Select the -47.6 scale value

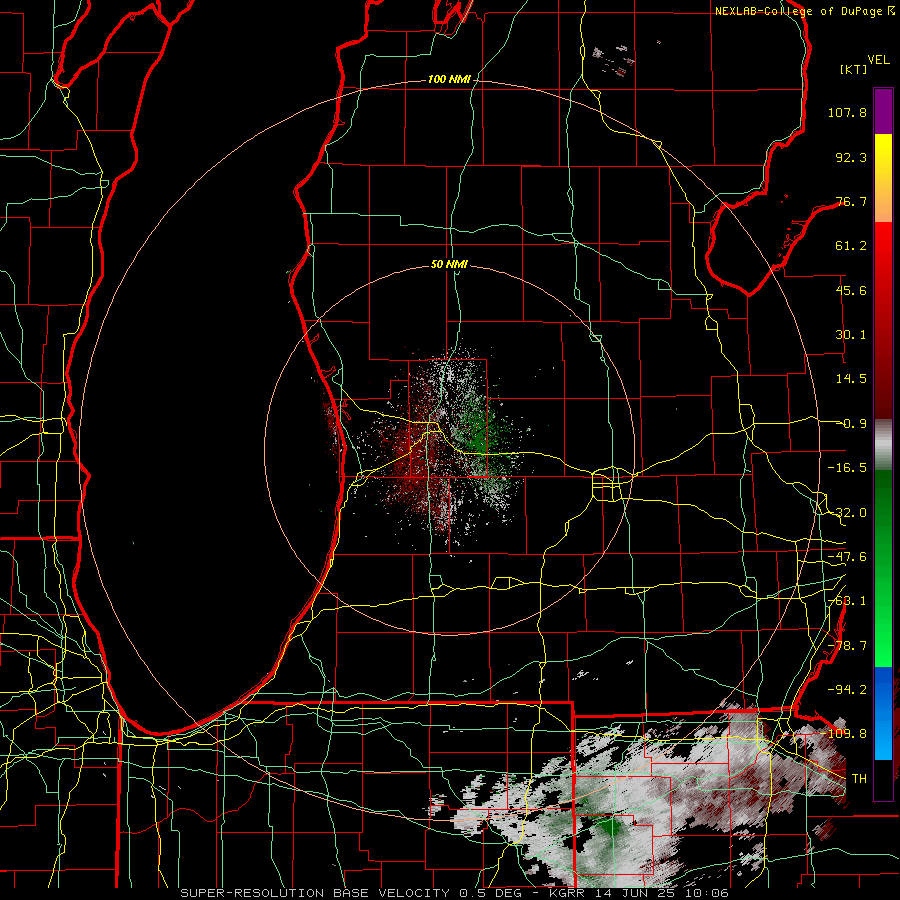click(847, 557)
